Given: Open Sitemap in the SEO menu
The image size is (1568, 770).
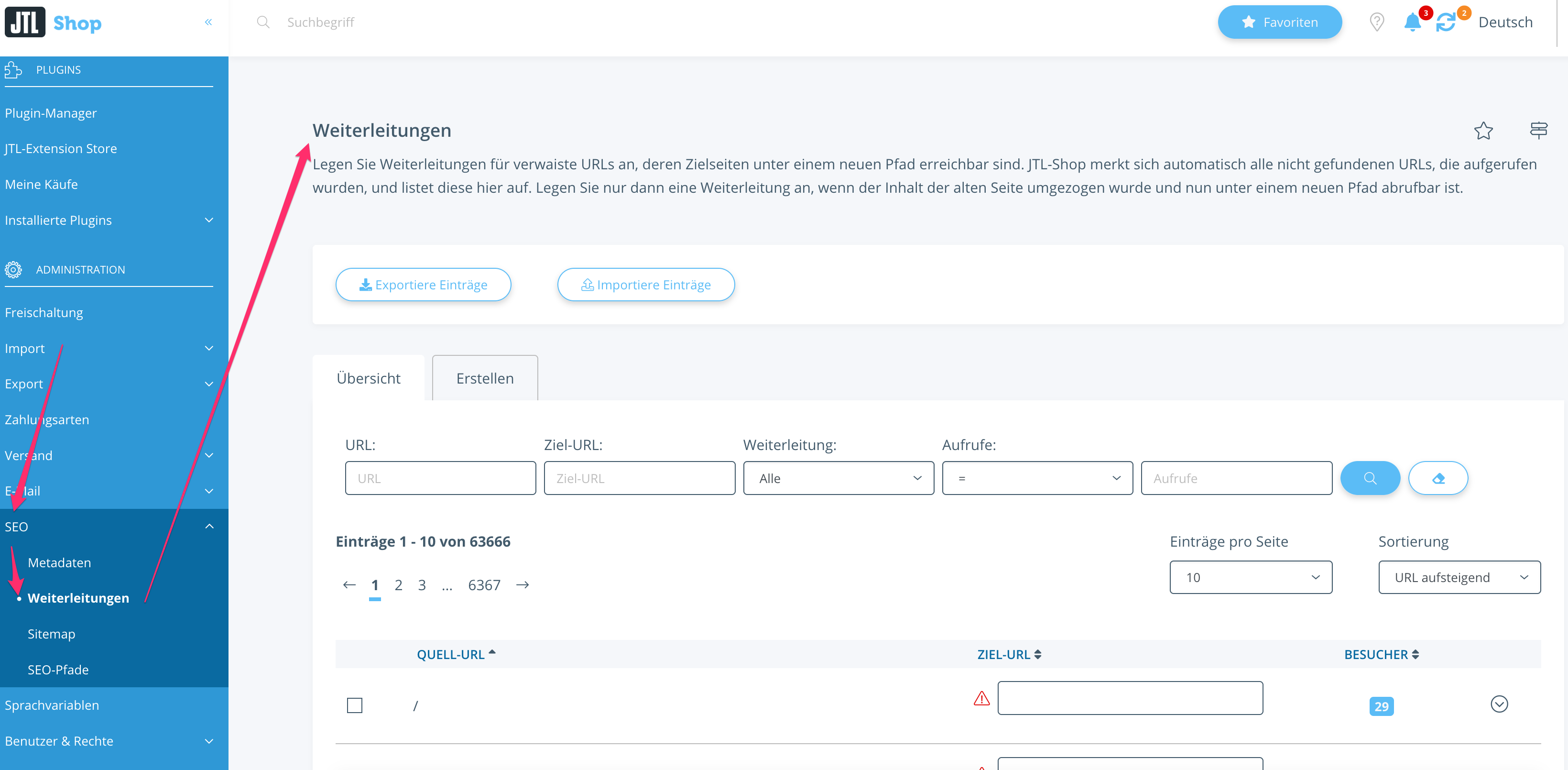Looking at the screenshot, I should (52, 634).
